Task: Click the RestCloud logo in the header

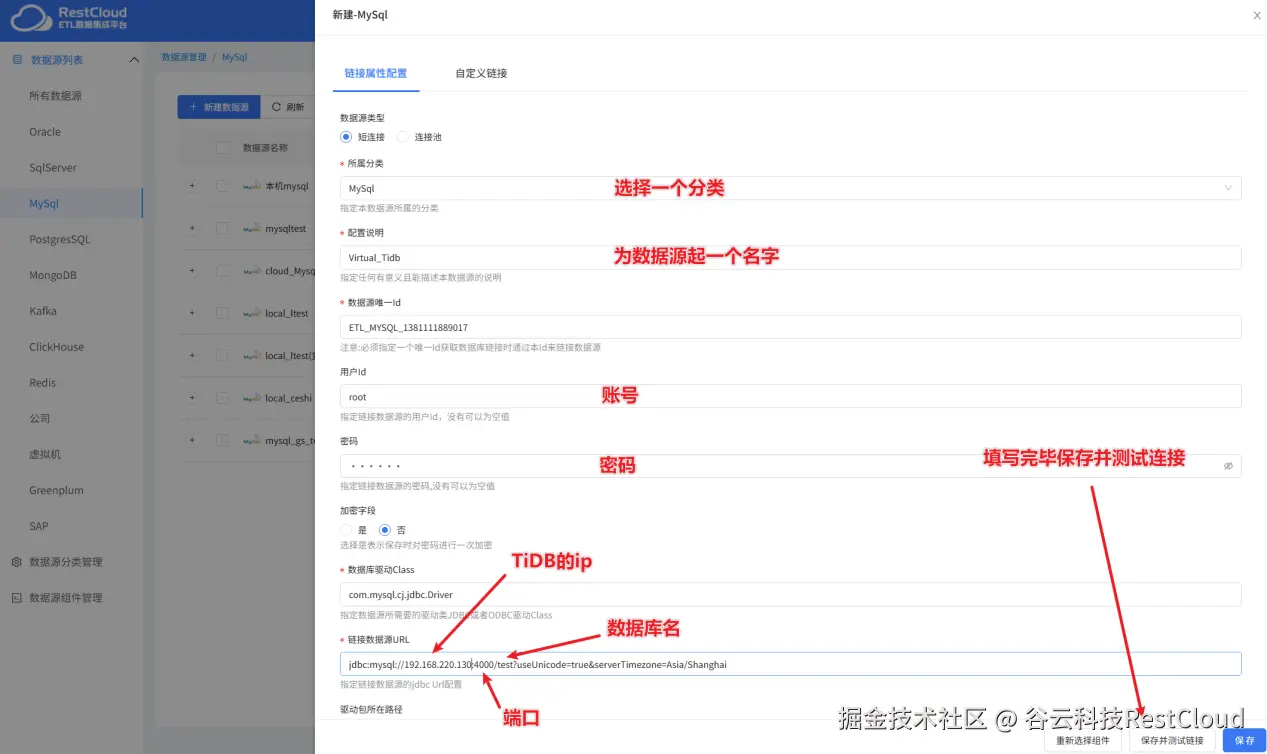Action: [70, 18]
